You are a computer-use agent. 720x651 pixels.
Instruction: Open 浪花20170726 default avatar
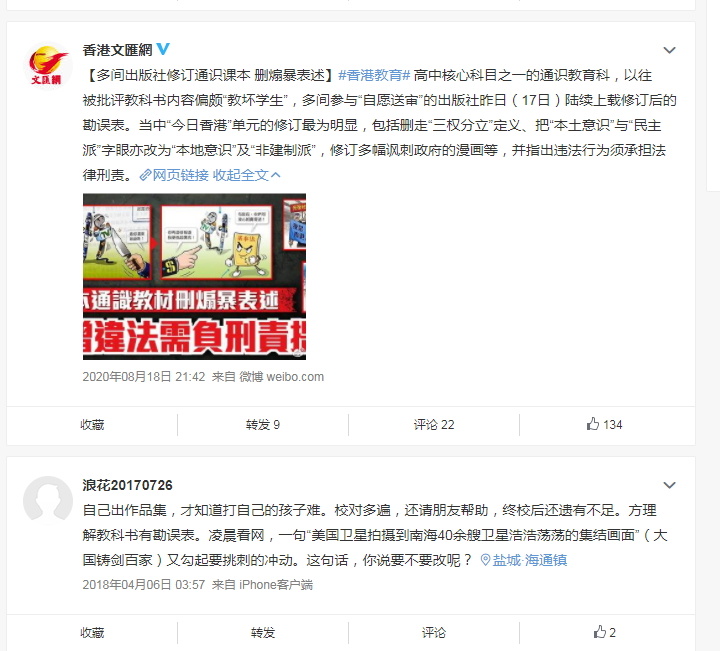(x=48, y=500)
